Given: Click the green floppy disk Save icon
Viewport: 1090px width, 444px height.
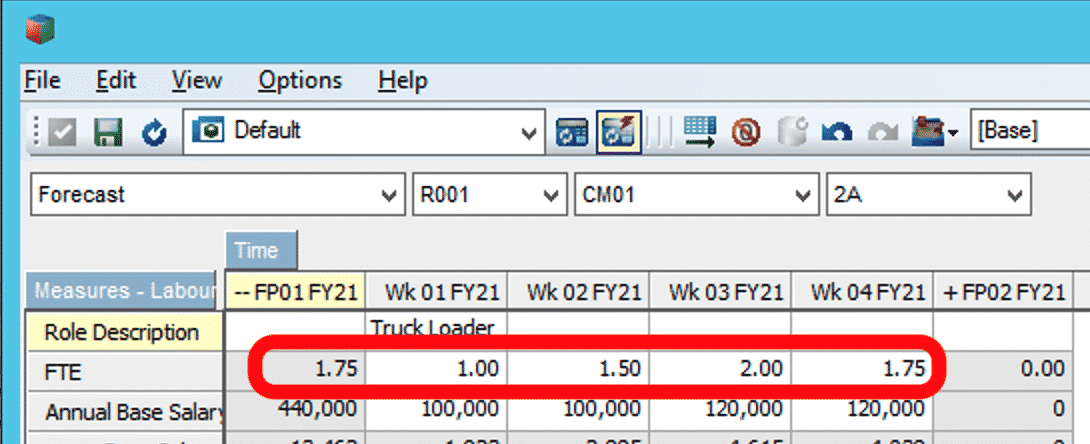Looking at the screenshot, I should tap(108, 131).
